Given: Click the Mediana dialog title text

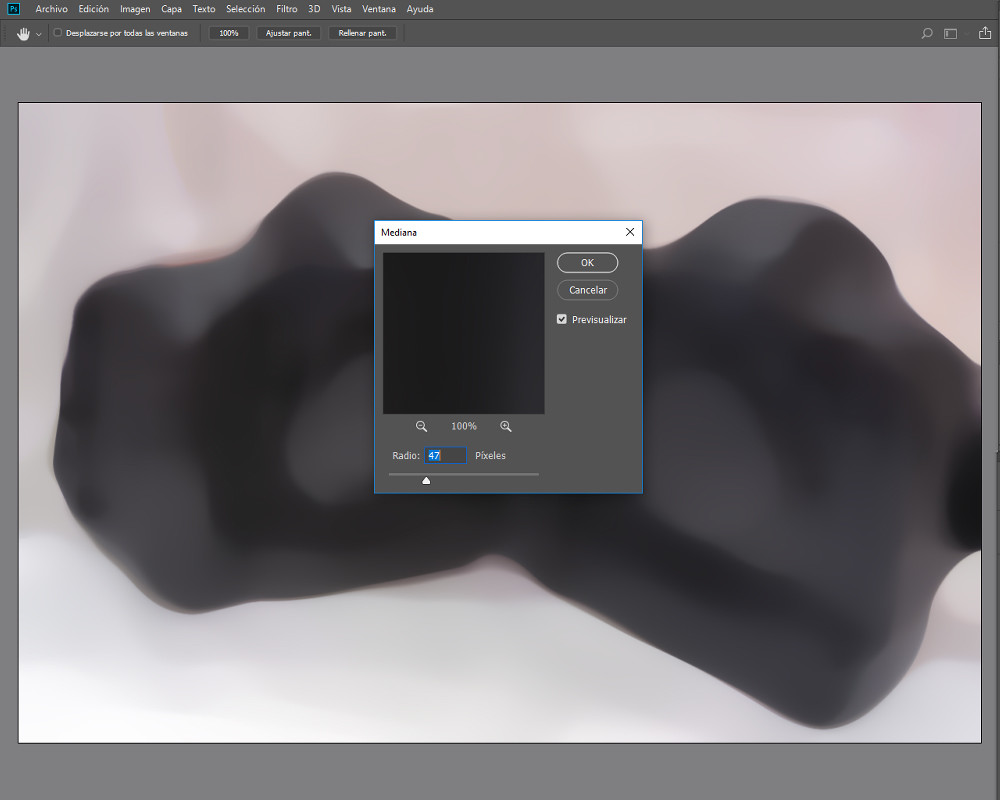Looking at the screenshot, I should 399,232.
